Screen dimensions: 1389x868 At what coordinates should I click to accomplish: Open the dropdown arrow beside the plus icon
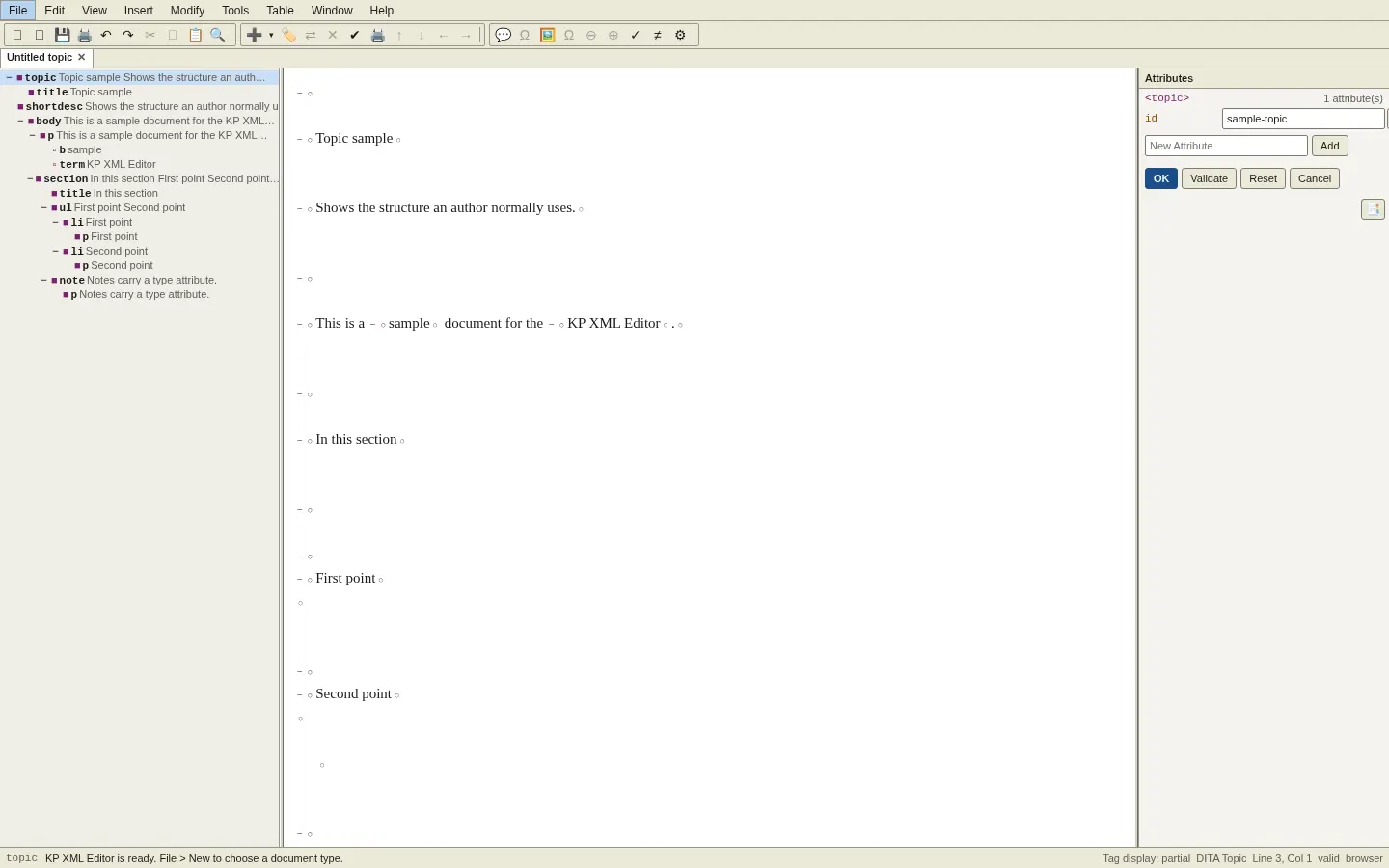271,35
